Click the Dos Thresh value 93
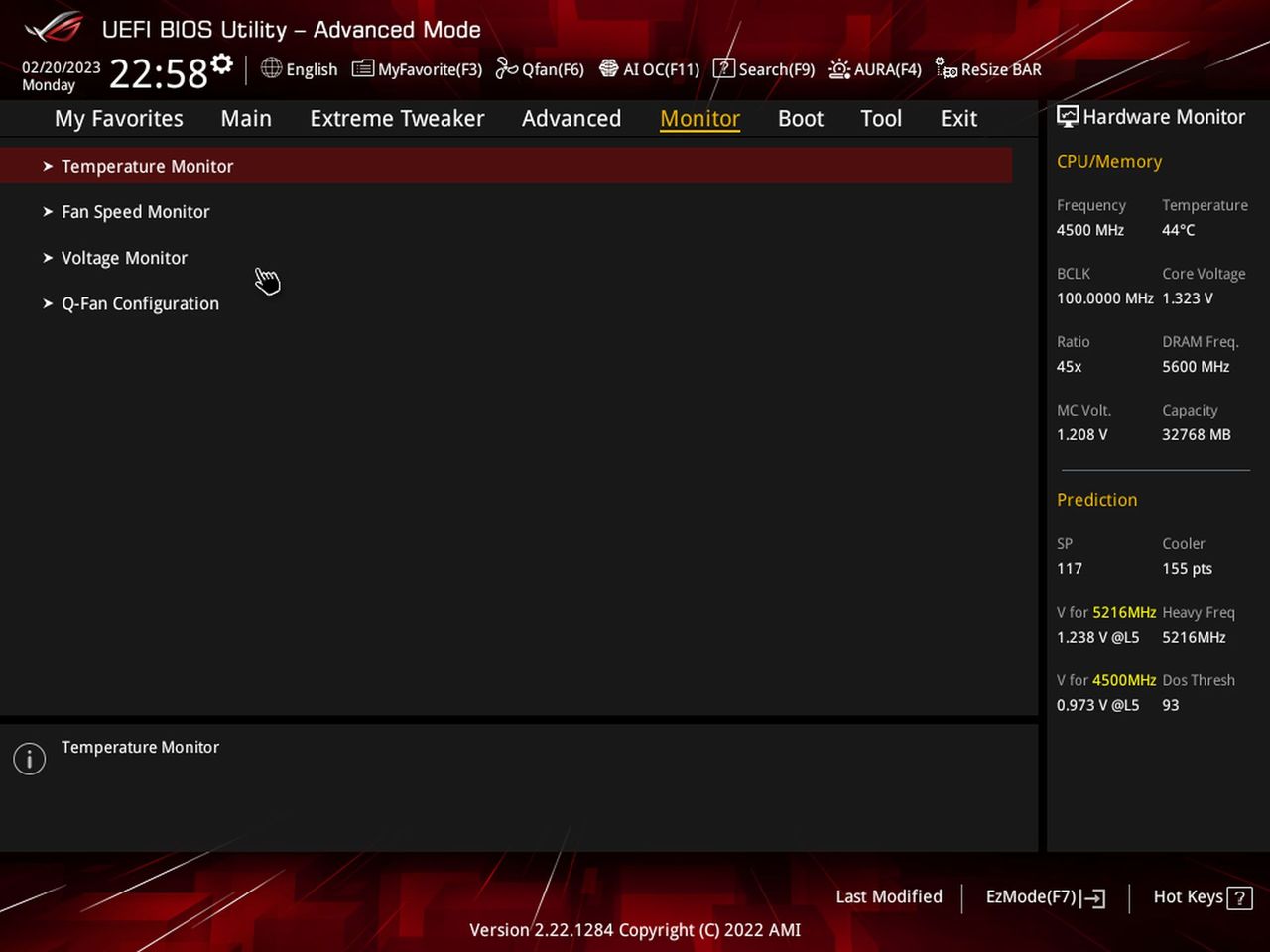 click(1171, 706)
